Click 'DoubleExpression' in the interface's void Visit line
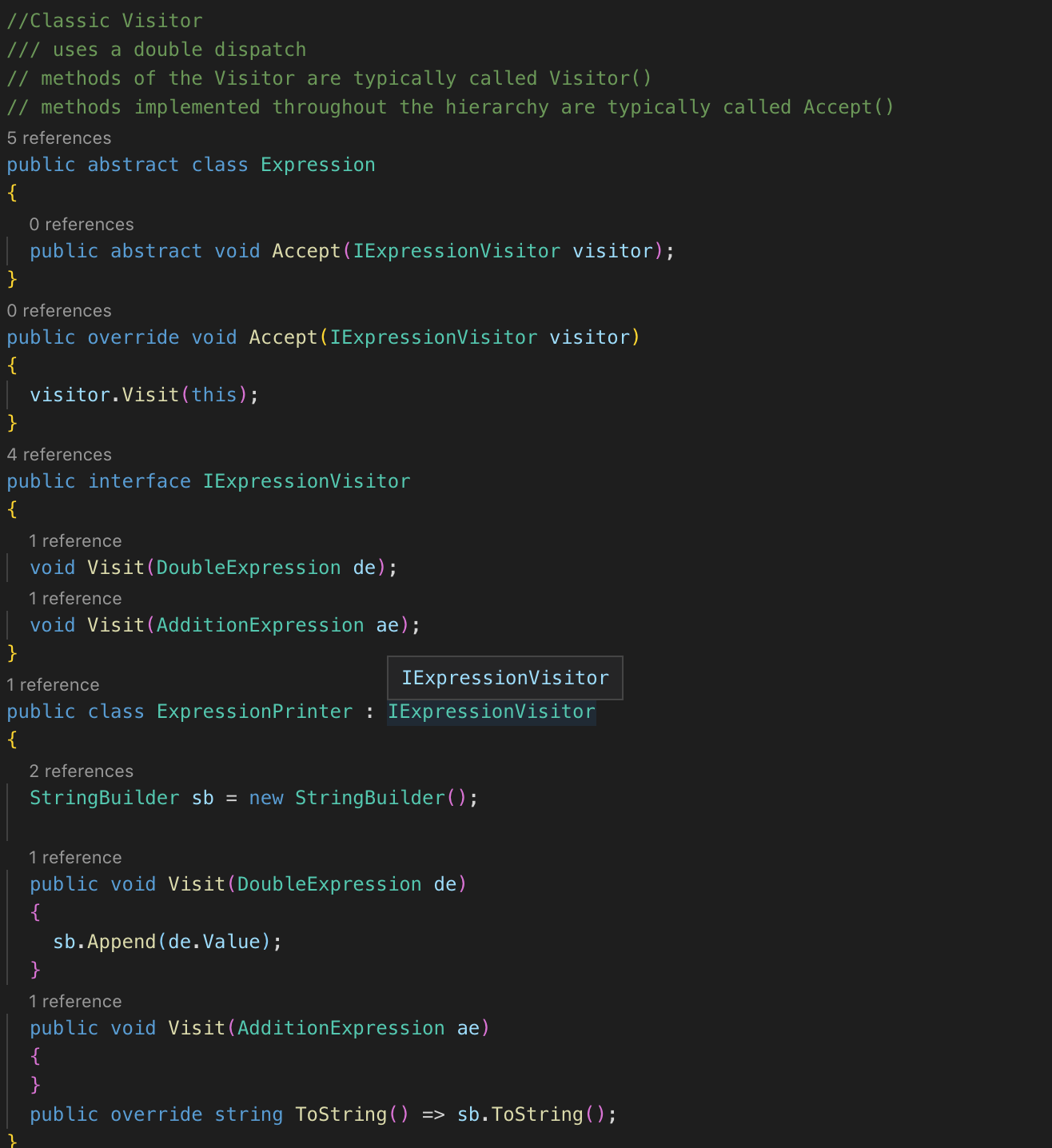 pos(249,568)
